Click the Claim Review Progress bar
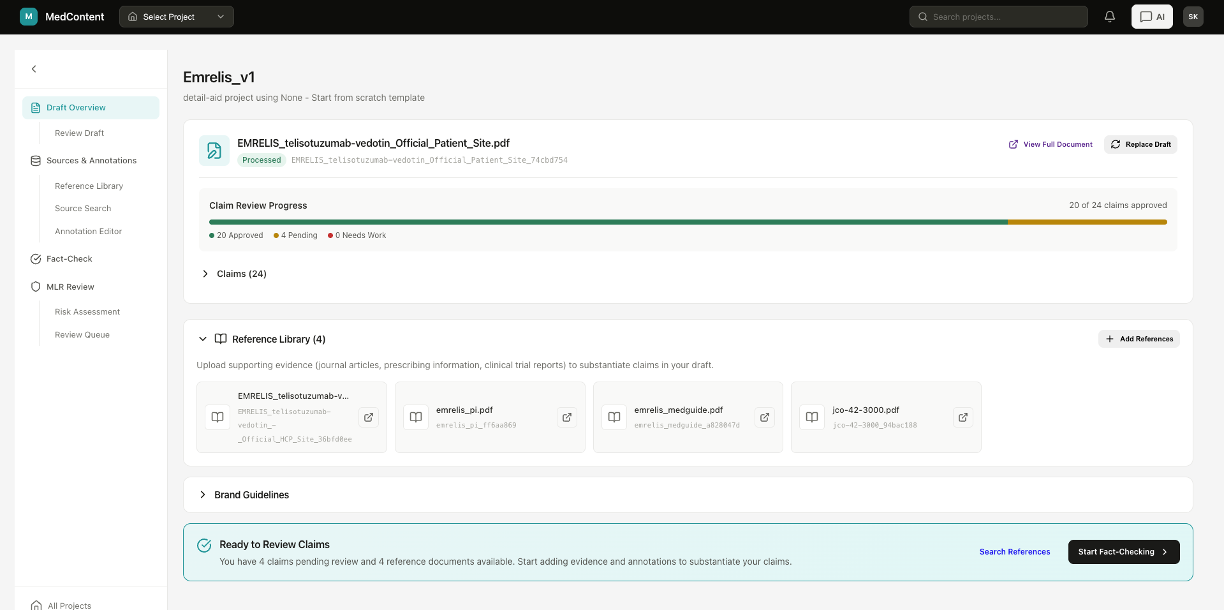The width and height of the screenshot is (1224, 610). tap(687, 221)
